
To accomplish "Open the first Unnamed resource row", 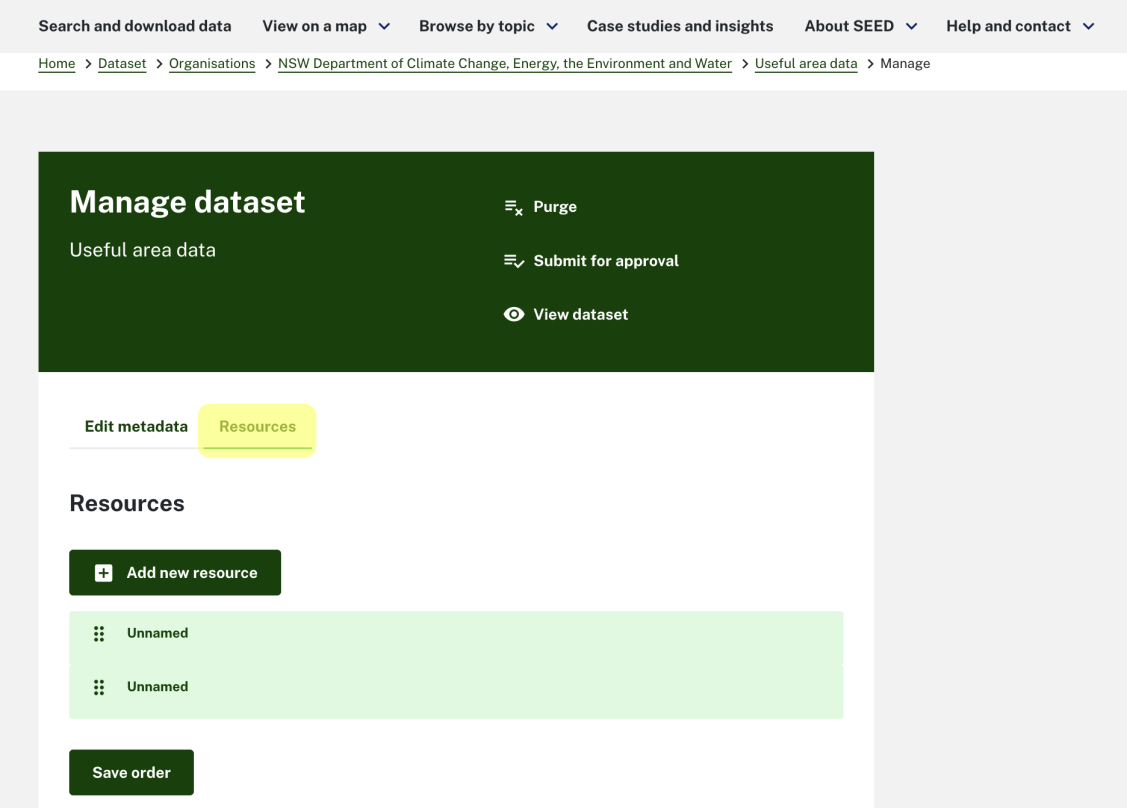I will coord(456,637).
